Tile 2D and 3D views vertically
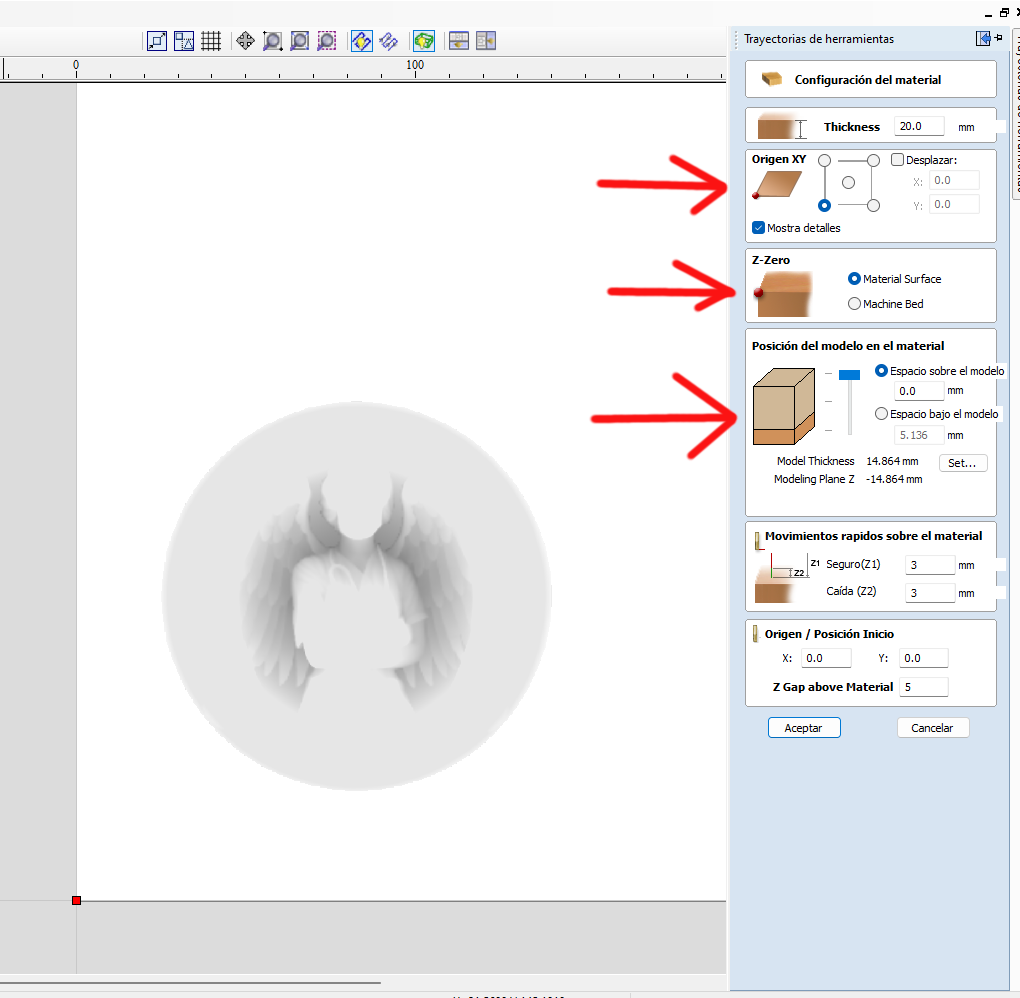This screenshot has width=1020, height=998. [x=486, y=41]
